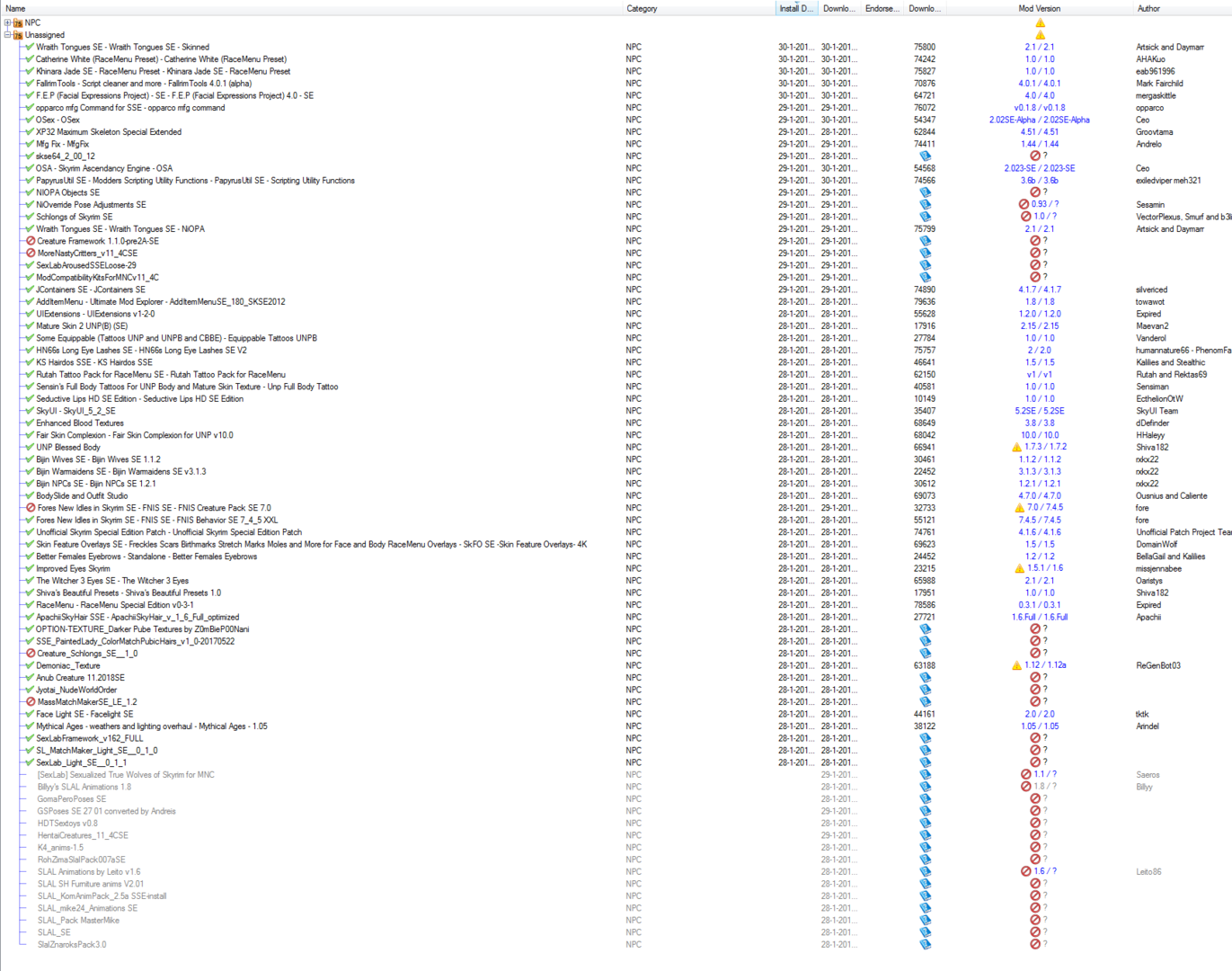1232x971 pixels.
Task: Toggle the green checkmark for BodySlide and Outfit Studio
Action: point(30,495)
